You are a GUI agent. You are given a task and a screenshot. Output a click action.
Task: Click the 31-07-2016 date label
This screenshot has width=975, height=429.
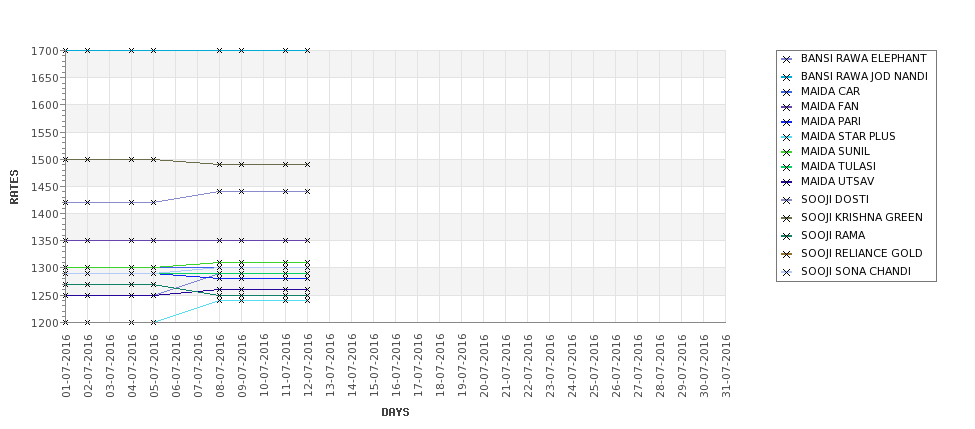point(726,366)
